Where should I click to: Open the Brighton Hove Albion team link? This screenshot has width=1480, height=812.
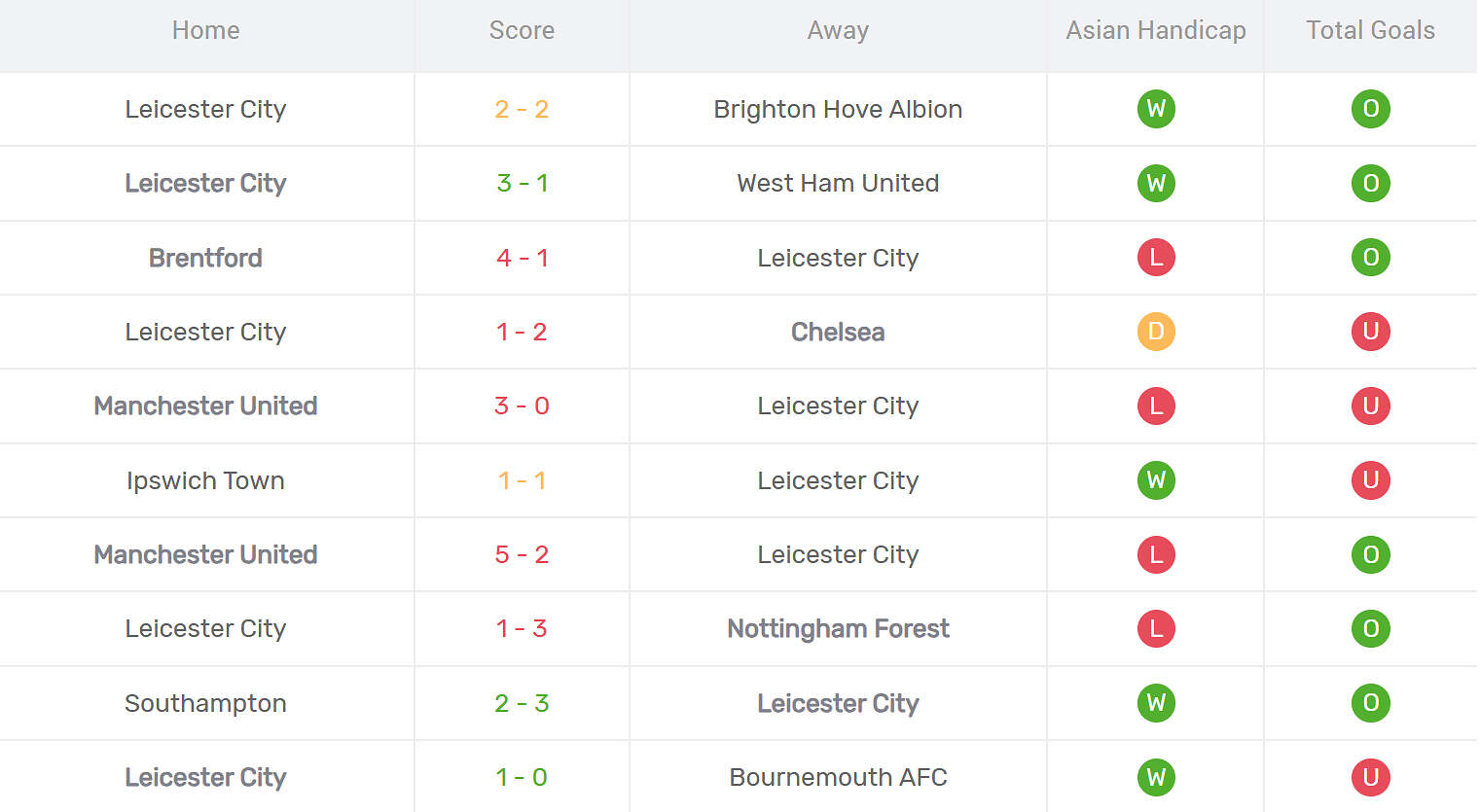[x=838, y=109]
